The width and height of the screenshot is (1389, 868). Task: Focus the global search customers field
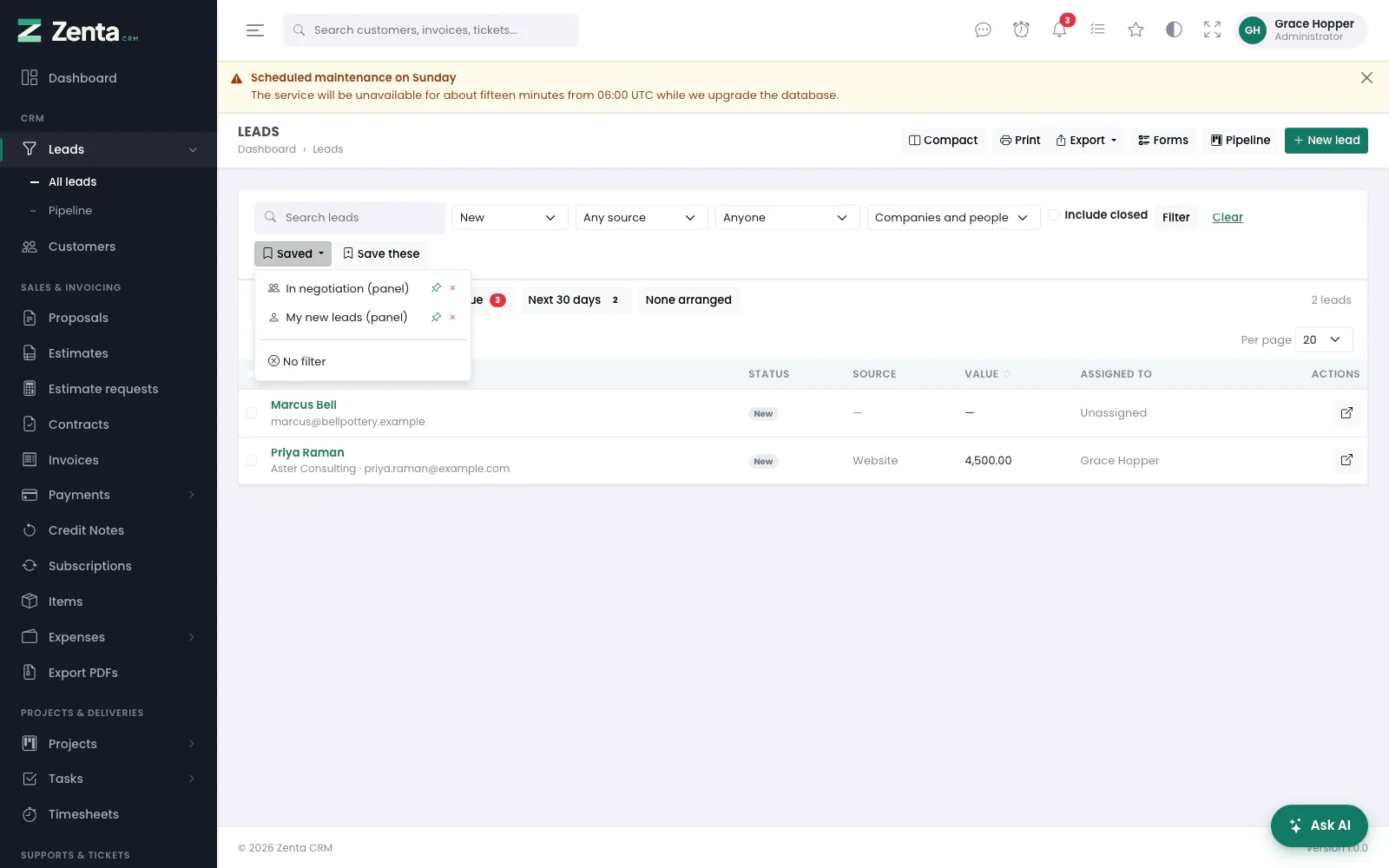pyautogui.click(x=431, y=30)
